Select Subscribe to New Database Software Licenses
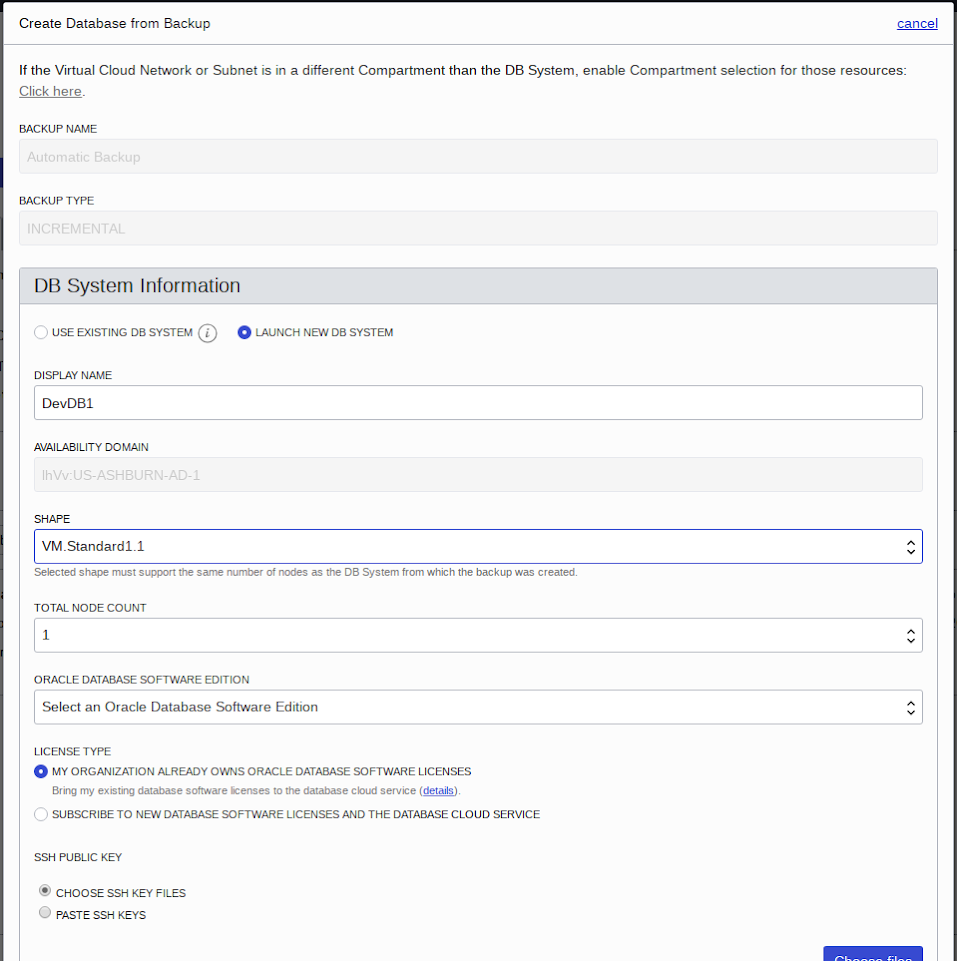This screenshot has width=957, height=961. point(41,815)
